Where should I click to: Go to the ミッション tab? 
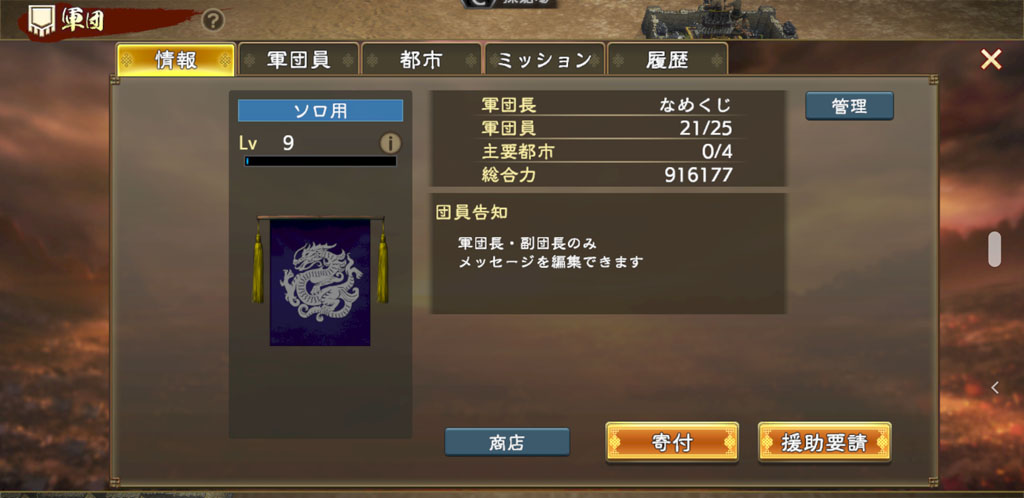(544, 60)
